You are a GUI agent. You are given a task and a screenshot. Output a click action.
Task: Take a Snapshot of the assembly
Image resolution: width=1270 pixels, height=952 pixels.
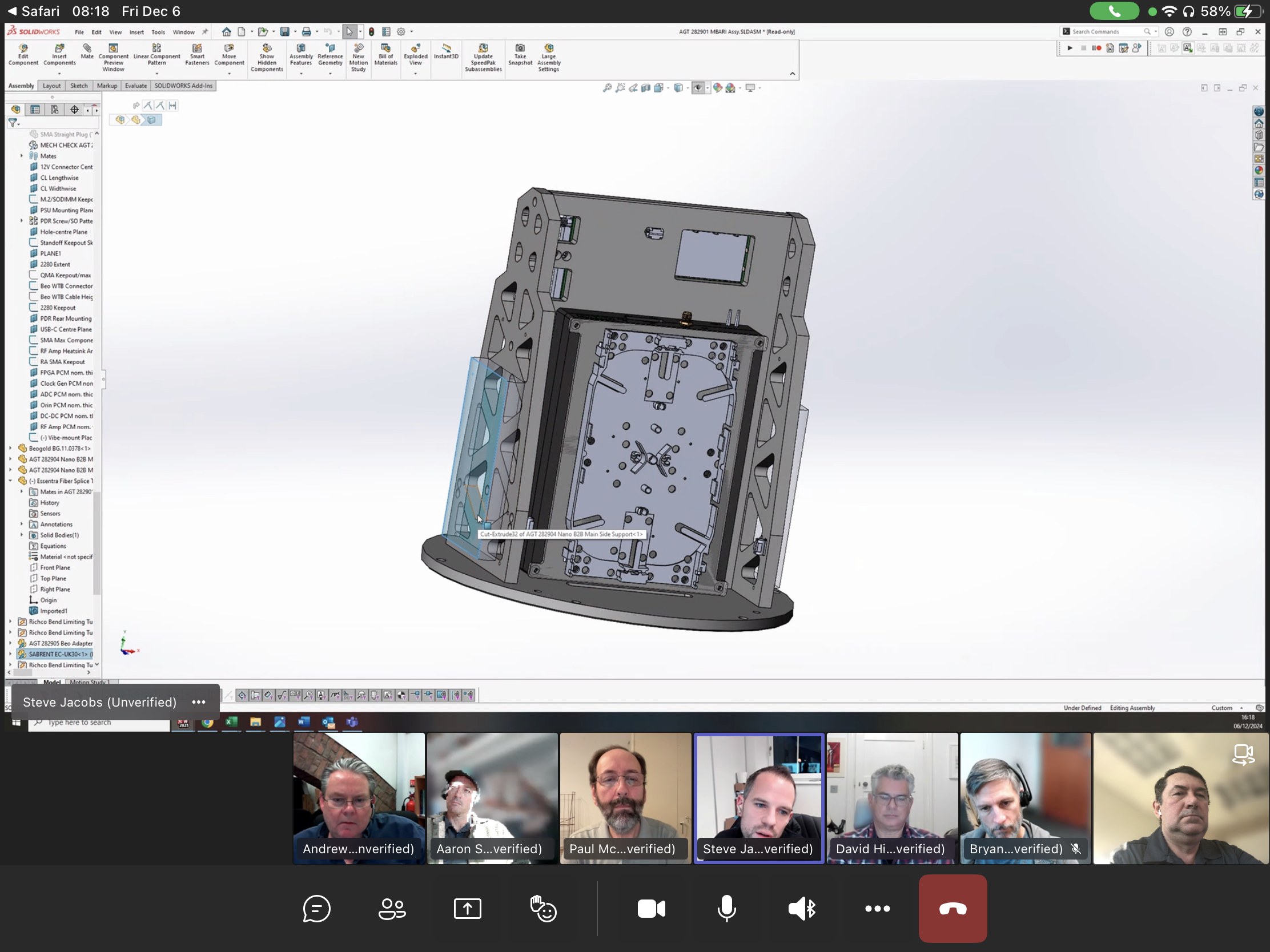pos(520,55)
